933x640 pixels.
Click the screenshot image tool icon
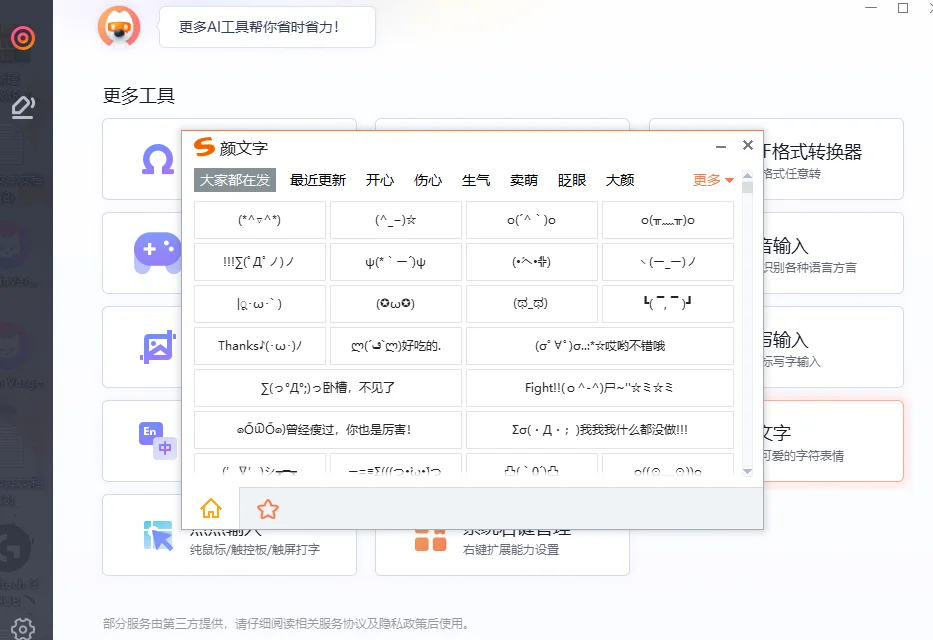[x=158, y=346]
